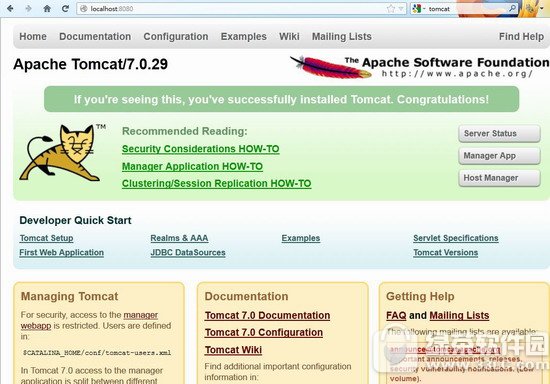
Task: Click the Getting Help heading
Action: coord(420,296)
